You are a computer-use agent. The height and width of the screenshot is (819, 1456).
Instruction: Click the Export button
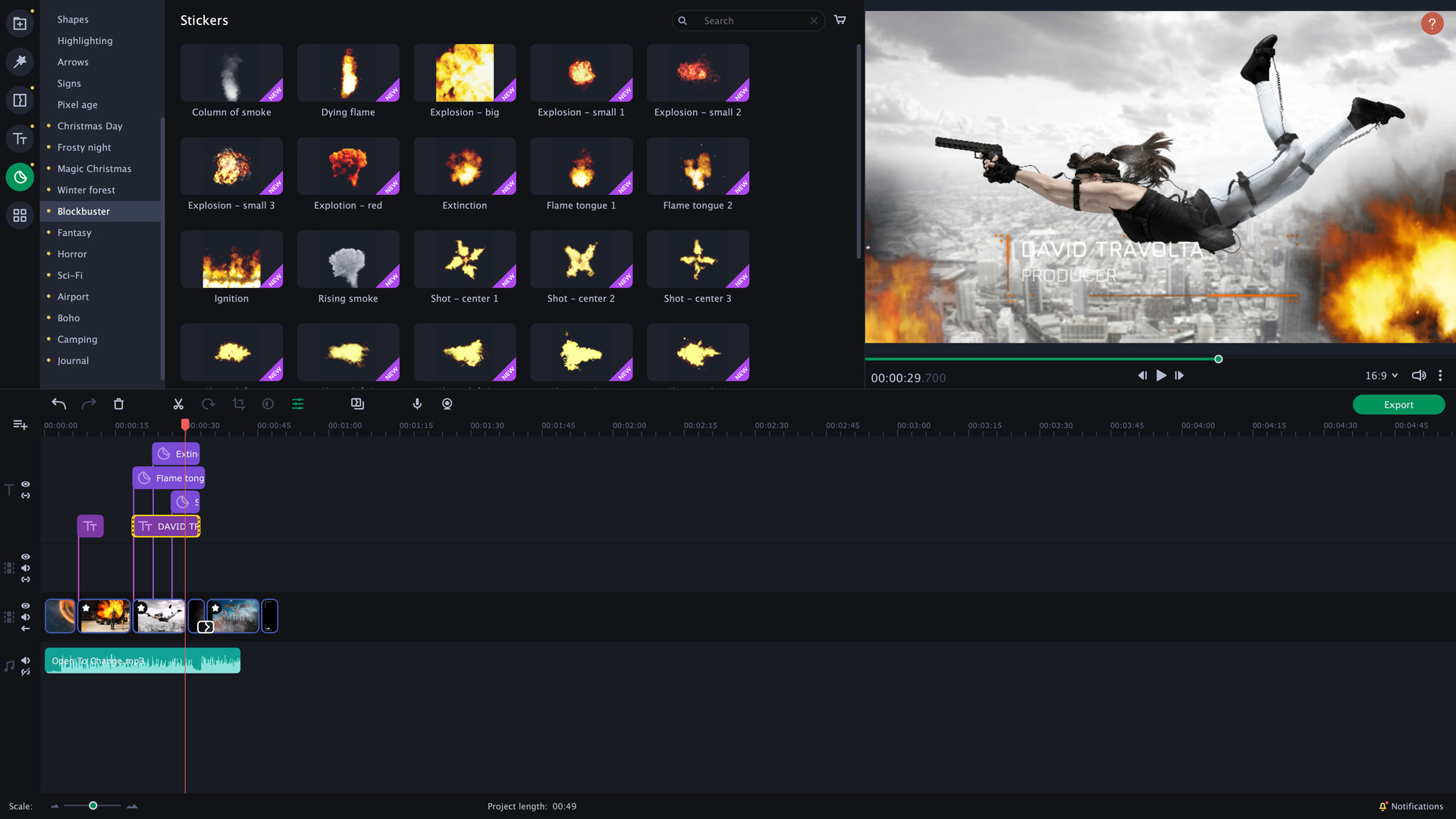tap(1398, 404)
